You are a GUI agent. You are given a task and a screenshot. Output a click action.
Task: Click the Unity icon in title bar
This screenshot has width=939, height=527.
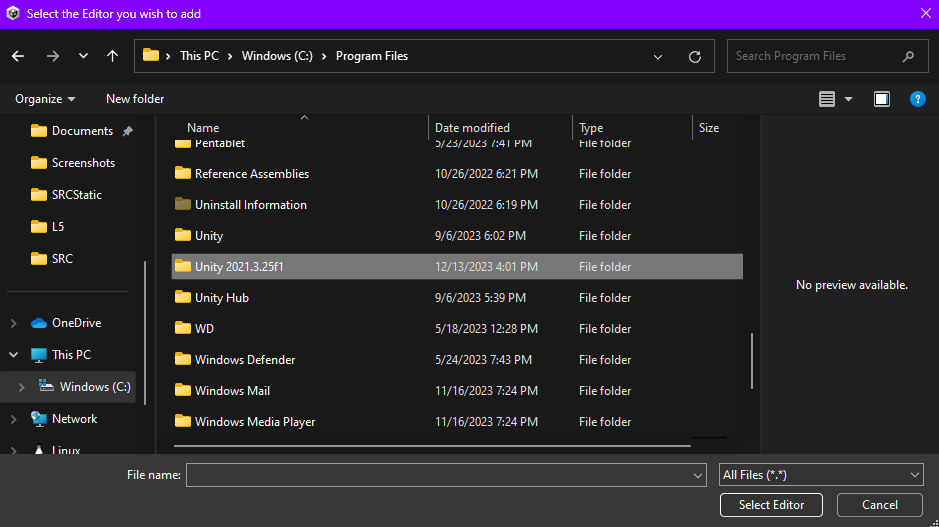(x=13, y=13)
